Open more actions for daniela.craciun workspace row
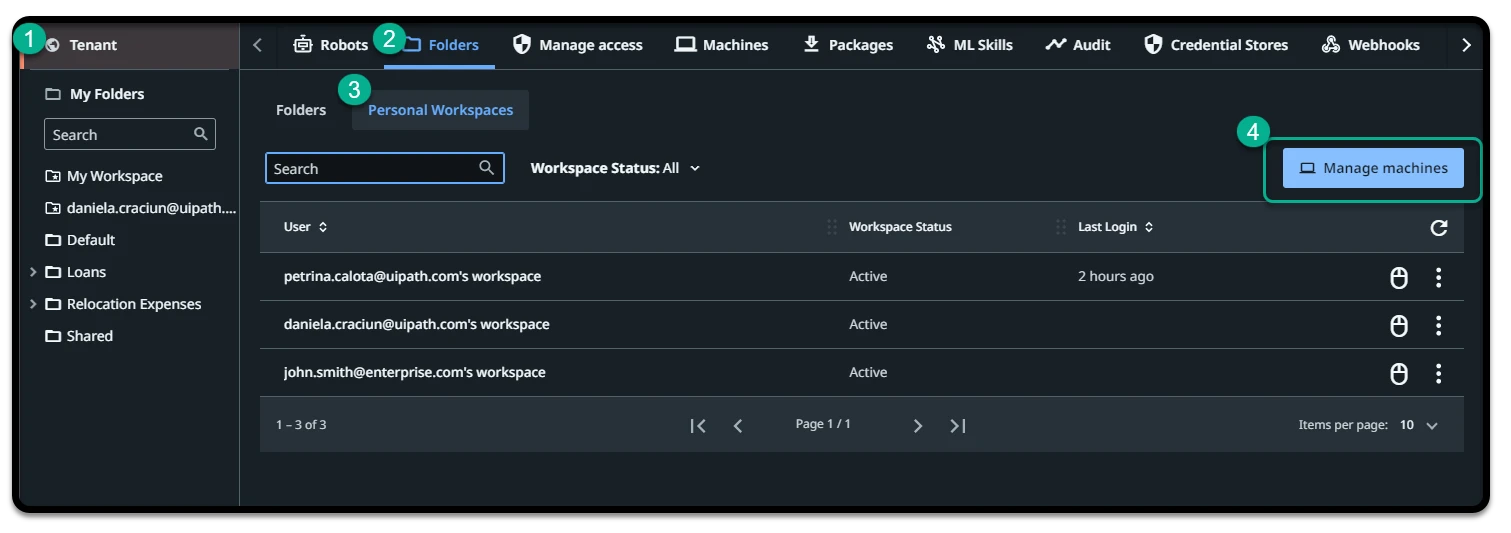 tap(1439, 325)
